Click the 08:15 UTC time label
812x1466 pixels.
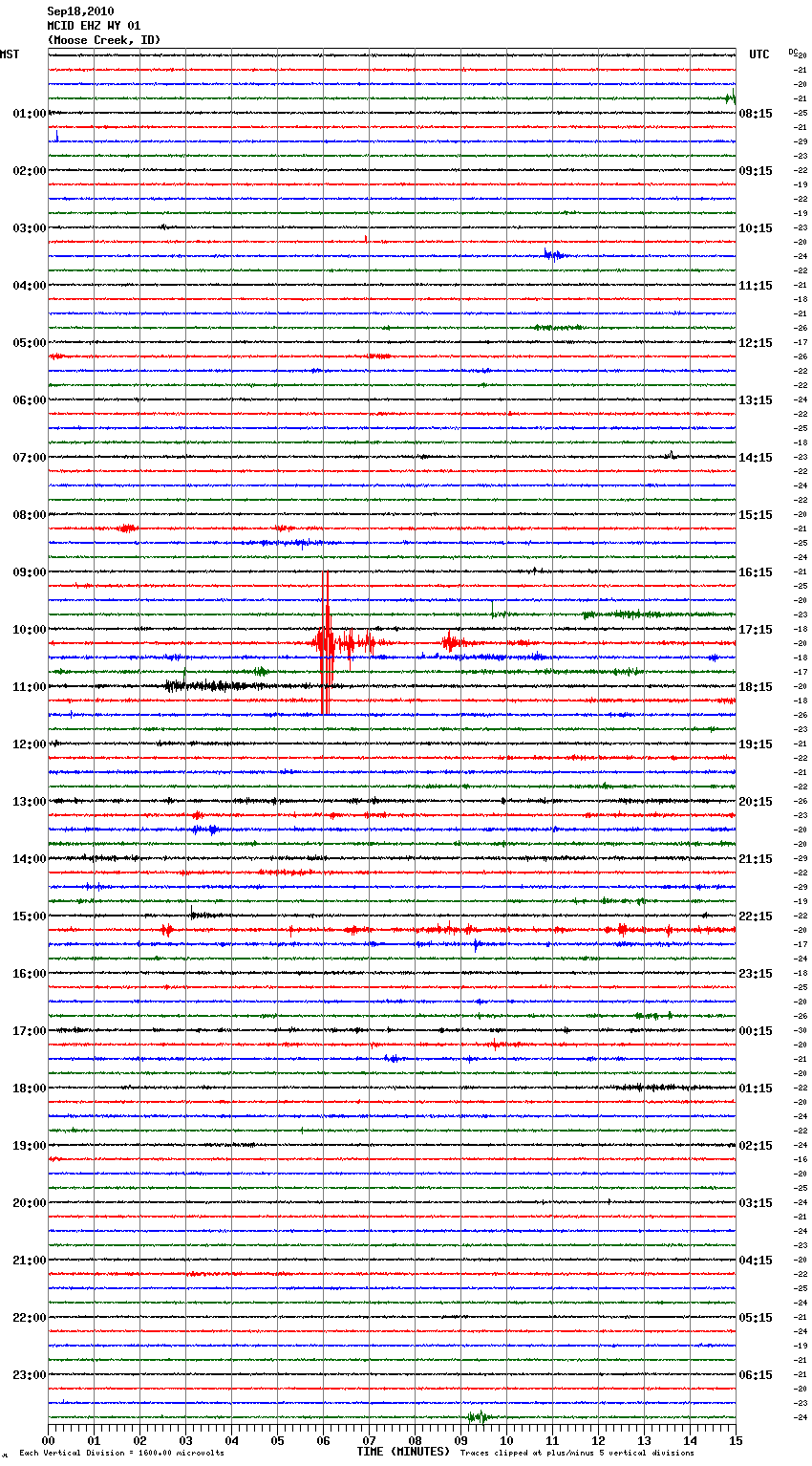click(x=756, y=114)
